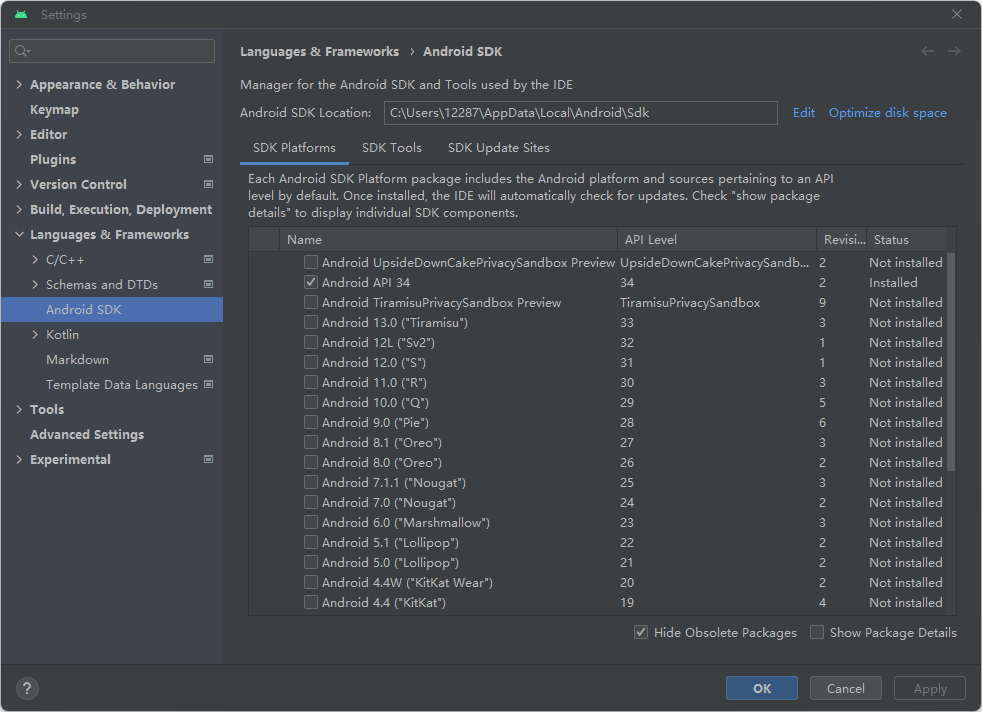
Task: Expand the C/C++ node
Action: (35, 260)
